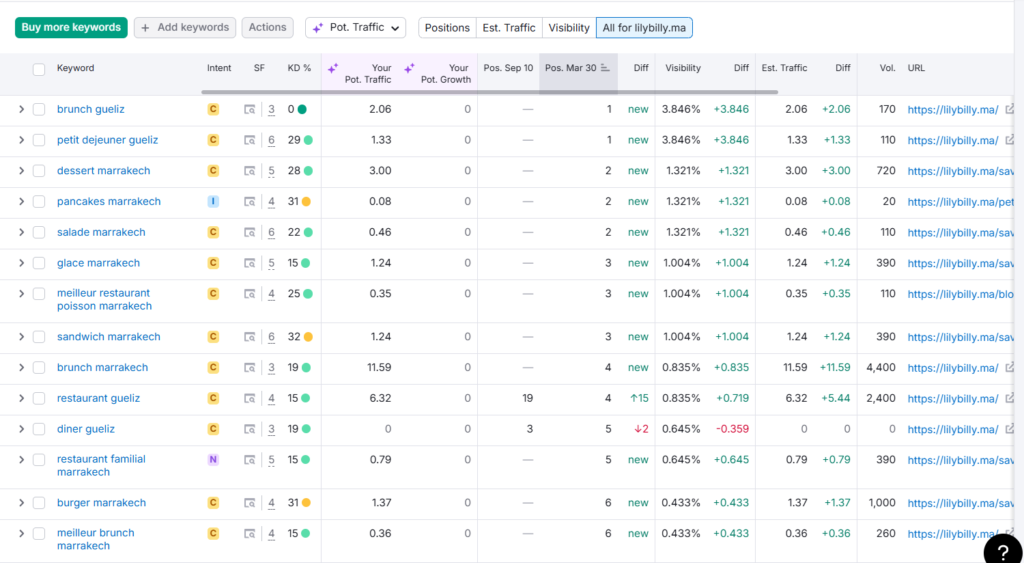1024x563 pixels.
Task: Open SERP features icon for brunch gueliz
Action: [249, 110]
